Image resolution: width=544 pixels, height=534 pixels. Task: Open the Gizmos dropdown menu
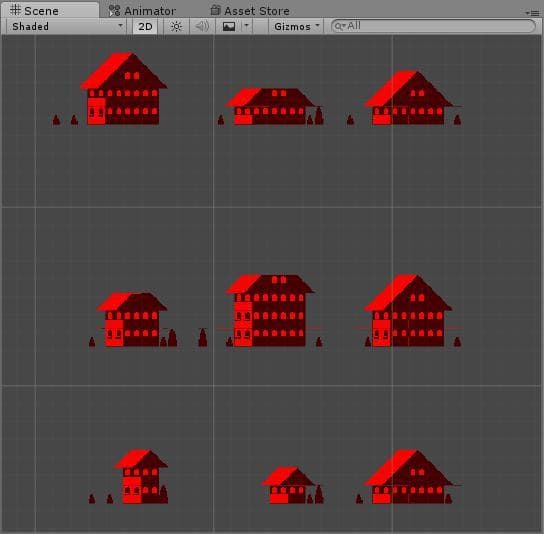click(296, 26)
